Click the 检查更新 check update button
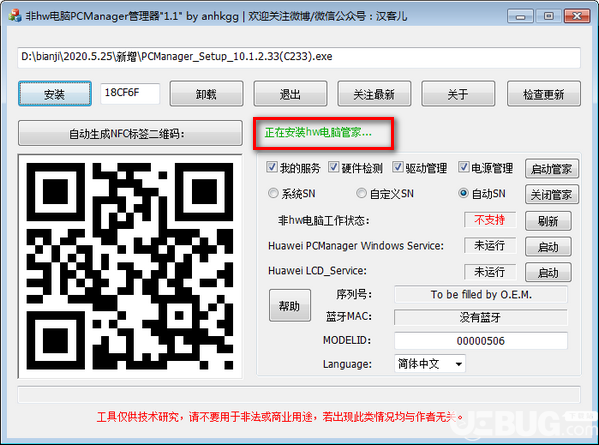Viewport: 599px width, 445px height. click(544, 94)
